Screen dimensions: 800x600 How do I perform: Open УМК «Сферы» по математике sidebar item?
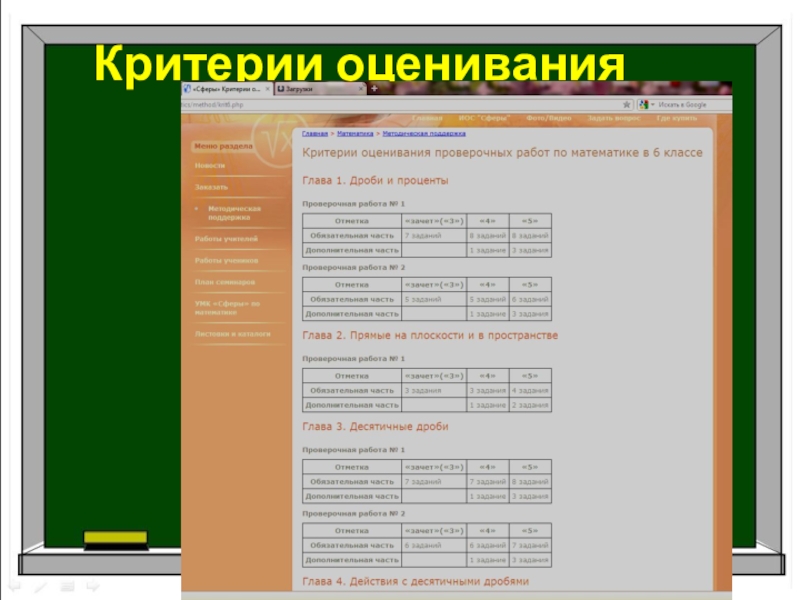click(227, 308)
